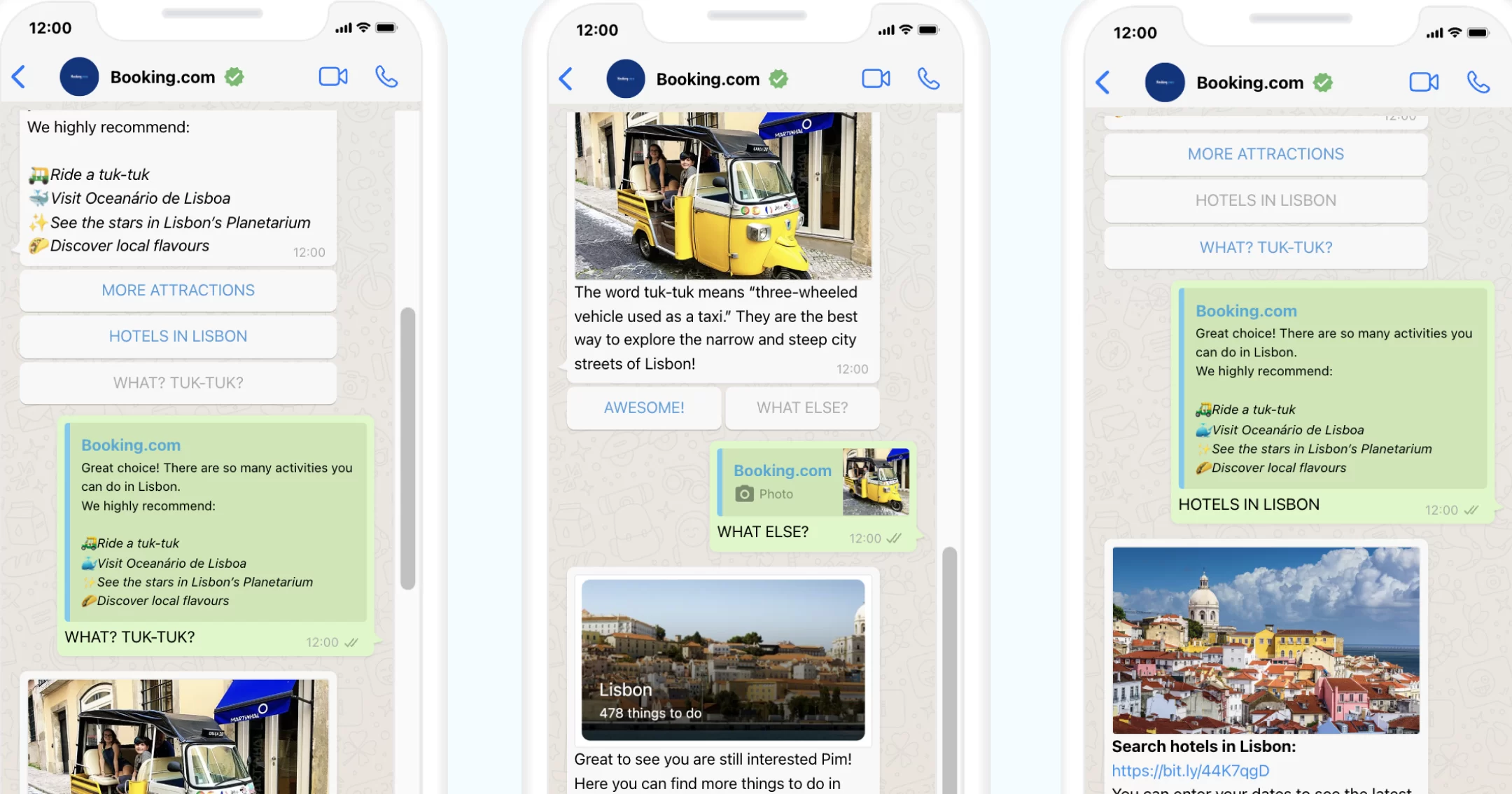Tap "Discover local flavours" in top-left message

(129, 246)
